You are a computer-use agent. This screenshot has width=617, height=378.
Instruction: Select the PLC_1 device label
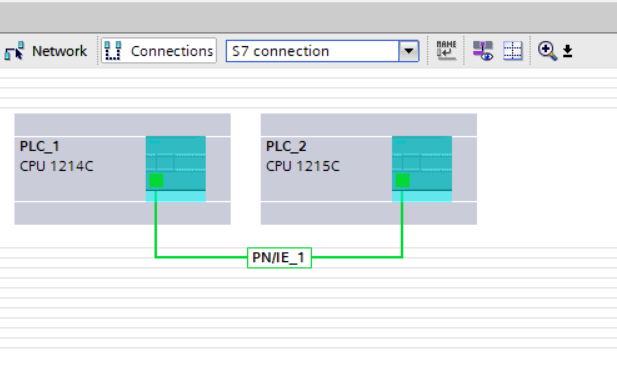(39, 146)
